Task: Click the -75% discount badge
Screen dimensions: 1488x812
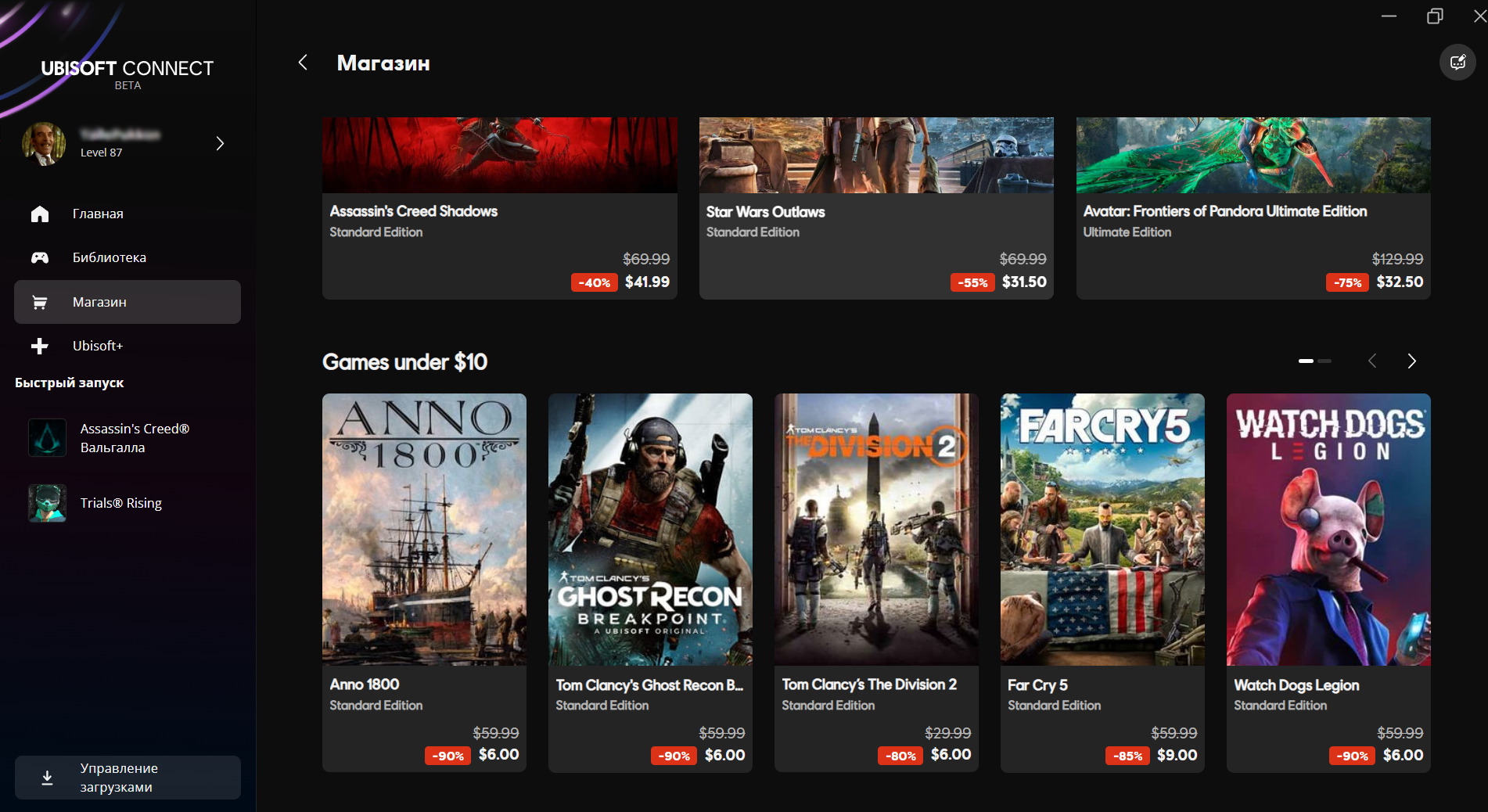Action: (1347, 282)
